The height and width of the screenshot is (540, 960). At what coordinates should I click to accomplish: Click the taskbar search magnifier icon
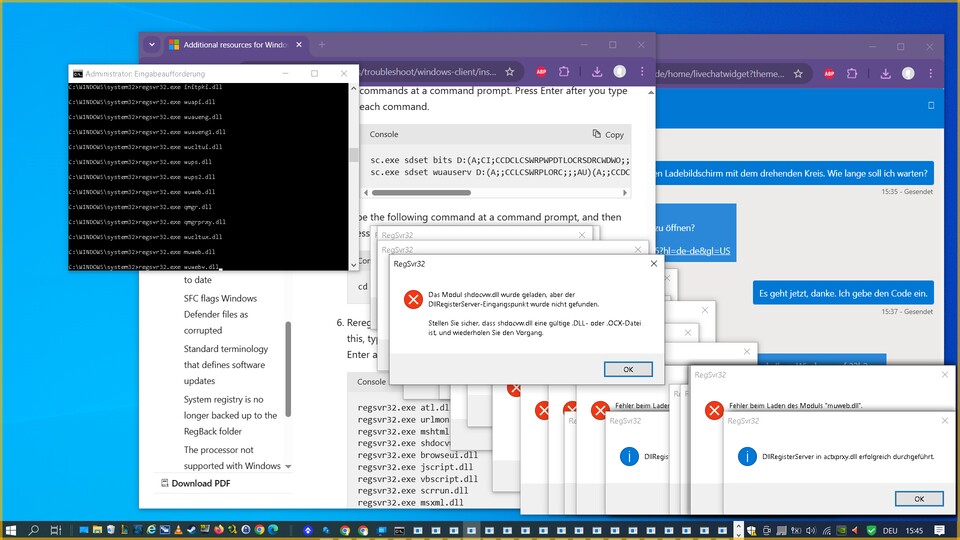pos(33,530)
